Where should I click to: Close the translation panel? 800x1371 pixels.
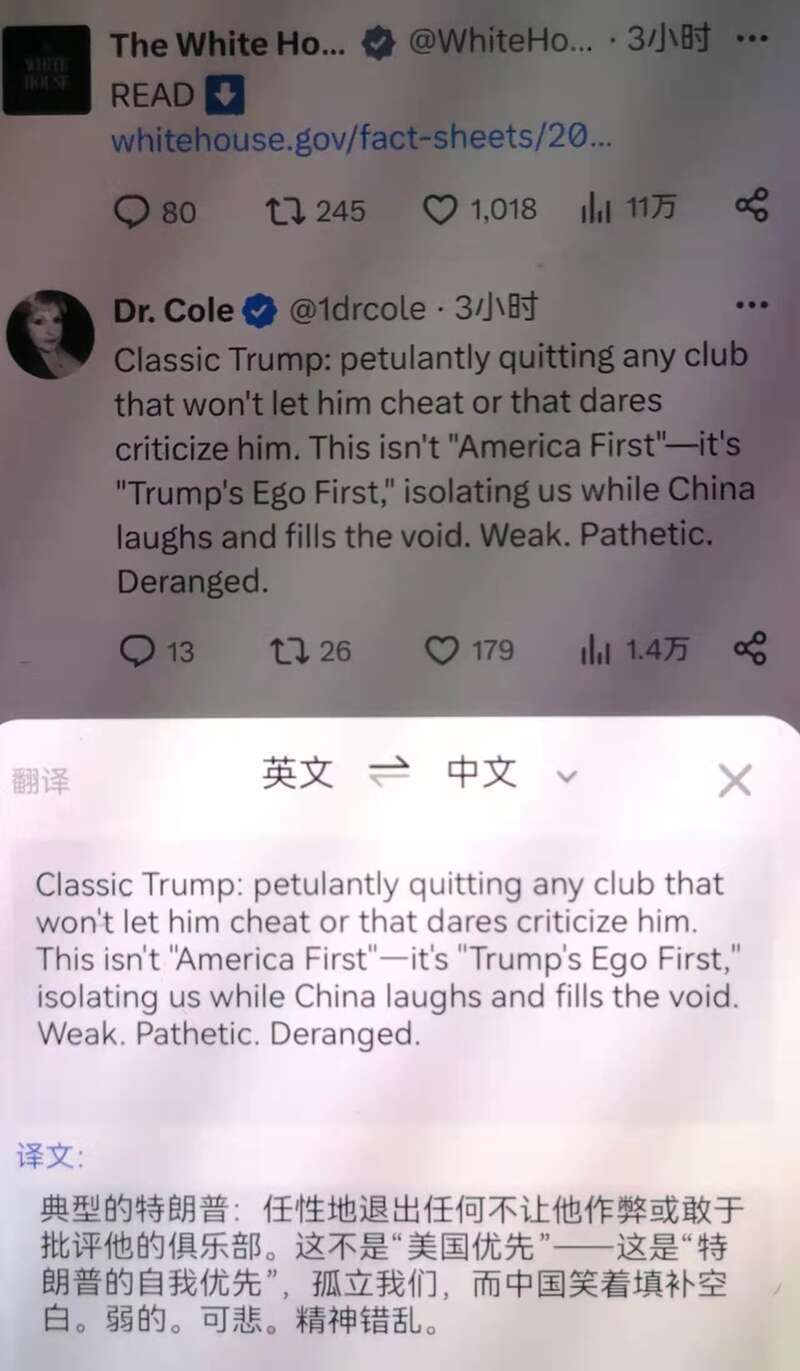[735, 780]
